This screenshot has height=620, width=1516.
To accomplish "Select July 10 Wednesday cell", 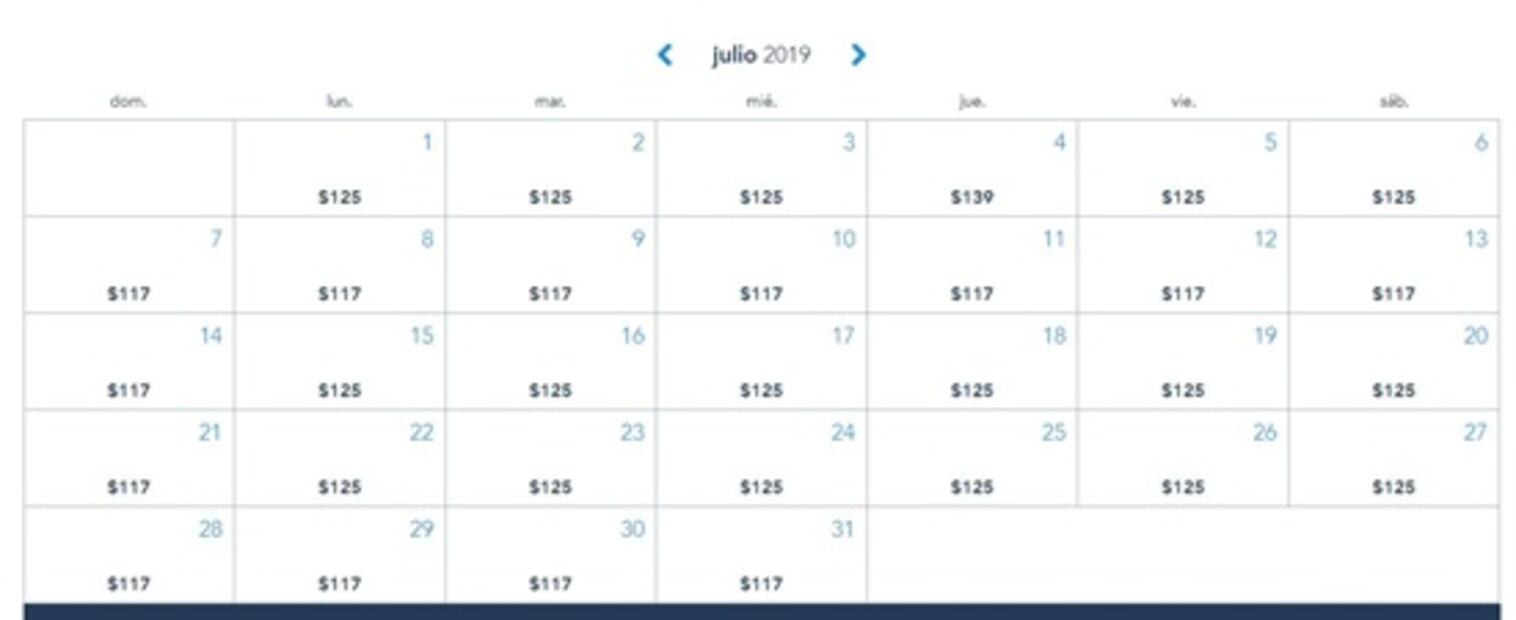I will pos(762,265).
